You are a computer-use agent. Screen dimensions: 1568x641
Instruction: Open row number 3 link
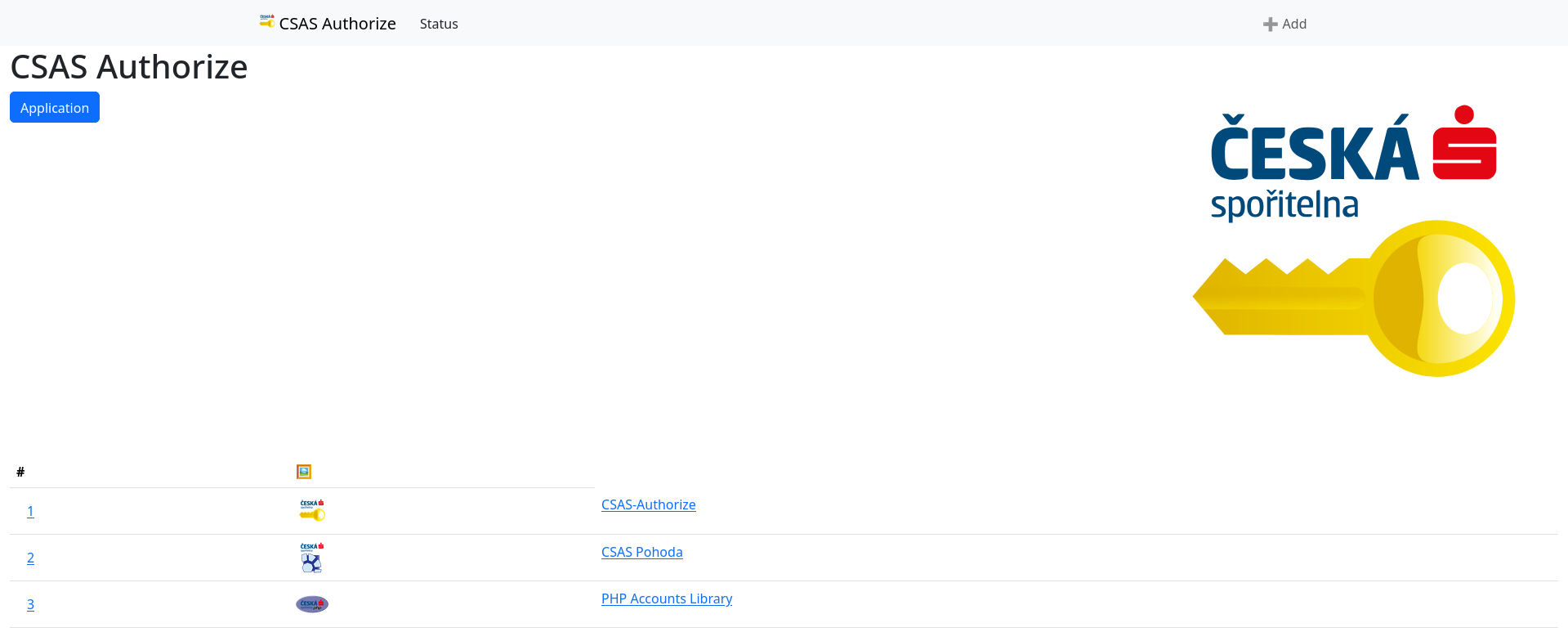[30, 604]
